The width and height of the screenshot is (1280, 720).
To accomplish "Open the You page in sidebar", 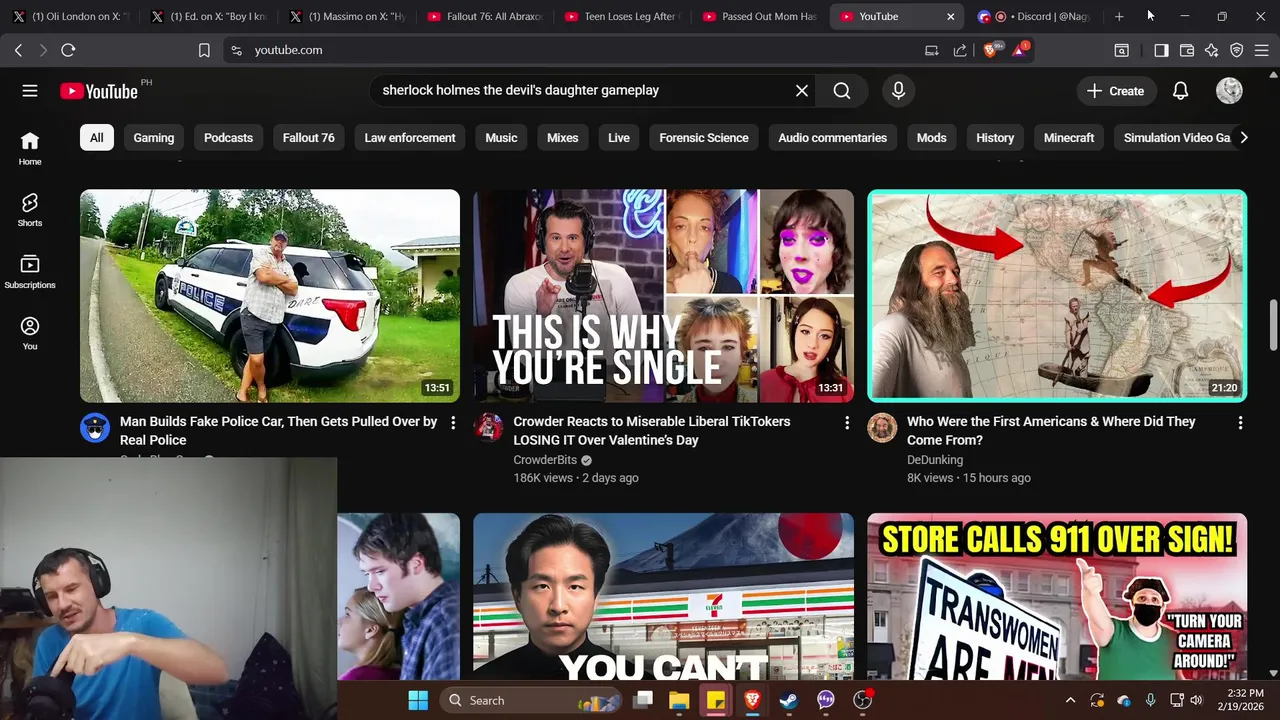I will [30, 333].
